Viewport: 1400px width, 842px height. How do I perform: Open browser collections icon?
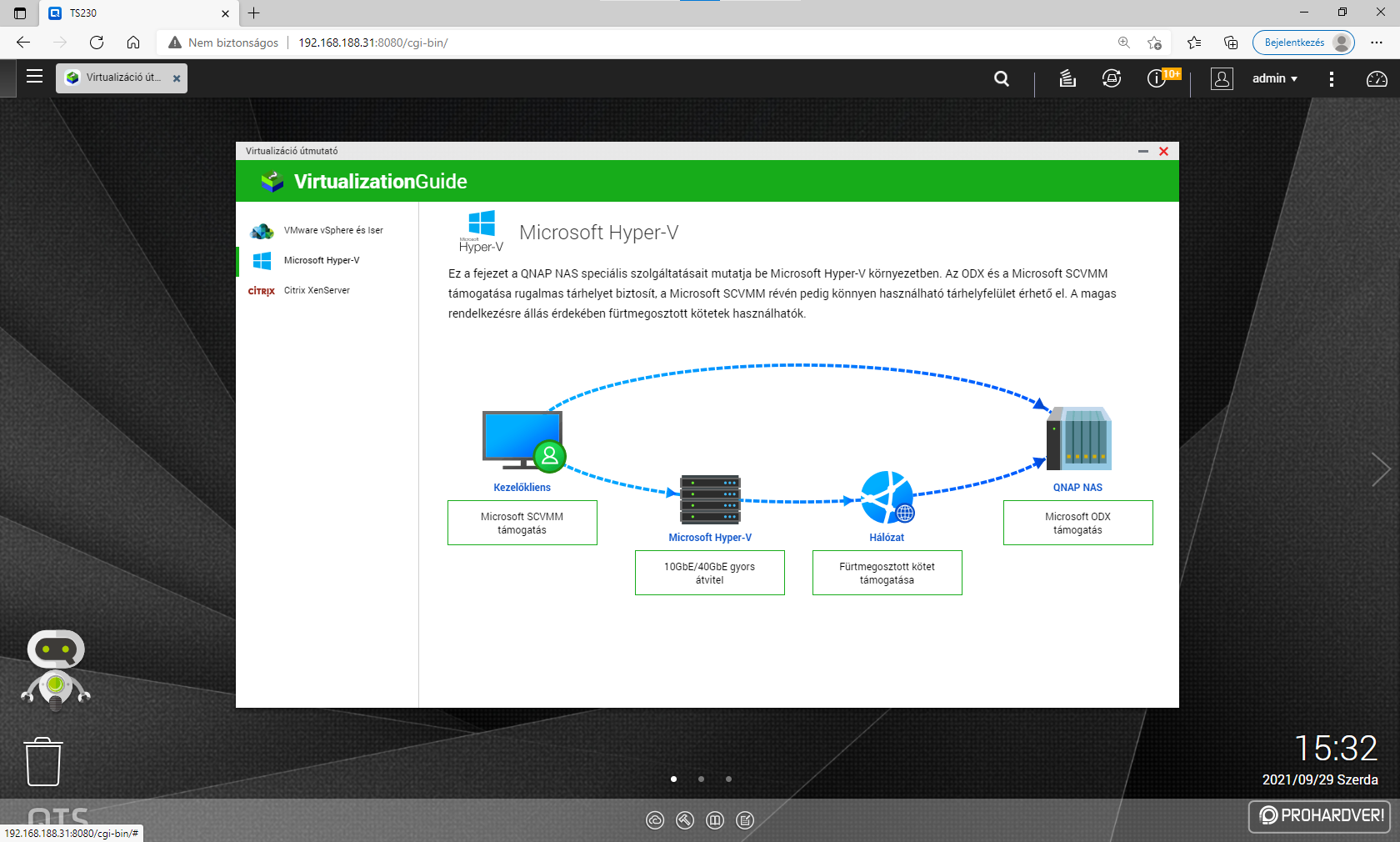pos(1231,43)
